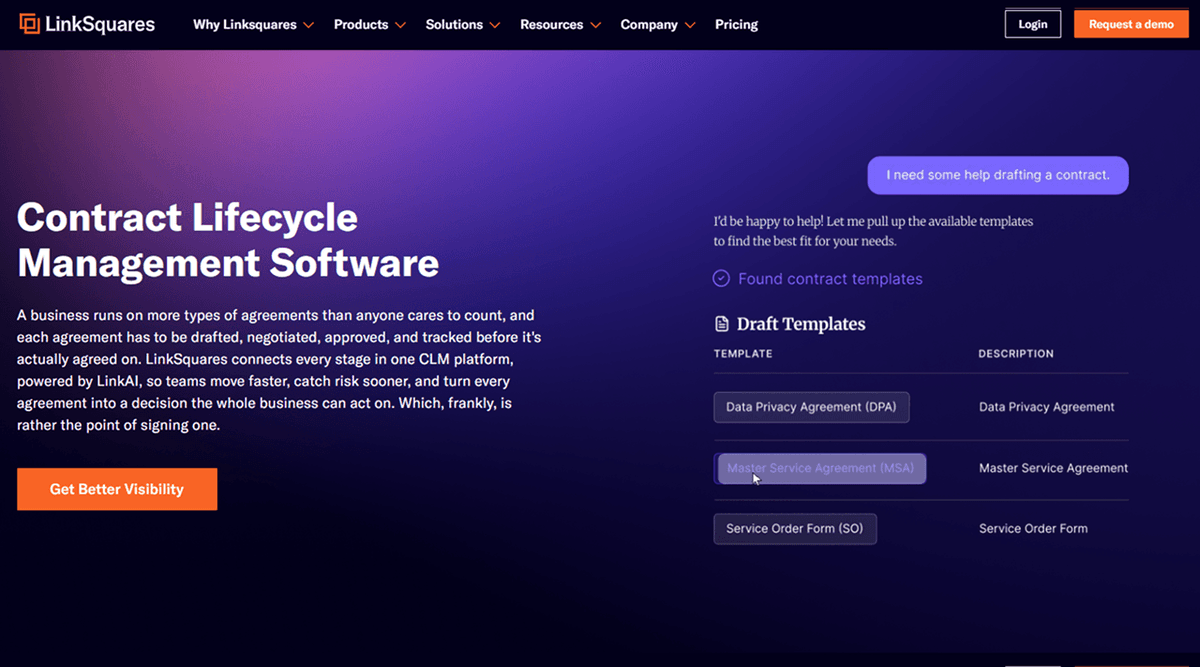Select Service Order Form (SO) template
Viewport: 1200px width, 667px height.
click(x=795, y=529)
